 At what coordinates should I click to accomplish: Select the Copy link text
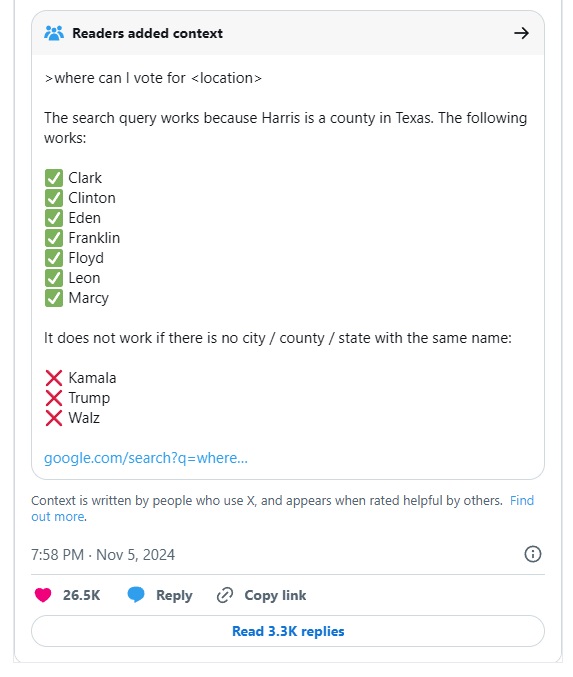(275, 595)
